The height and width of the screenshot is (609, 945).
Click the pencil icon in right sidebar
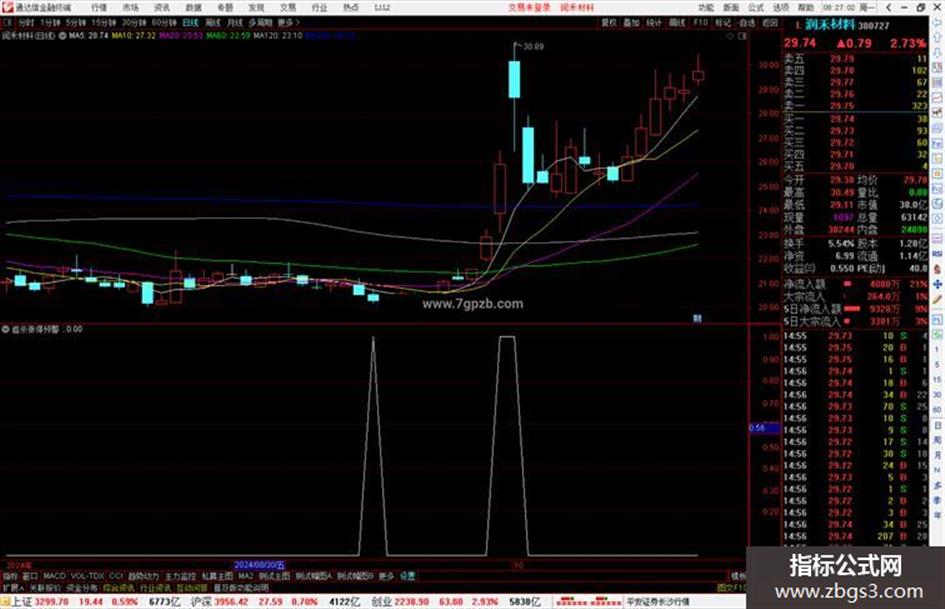937,299
